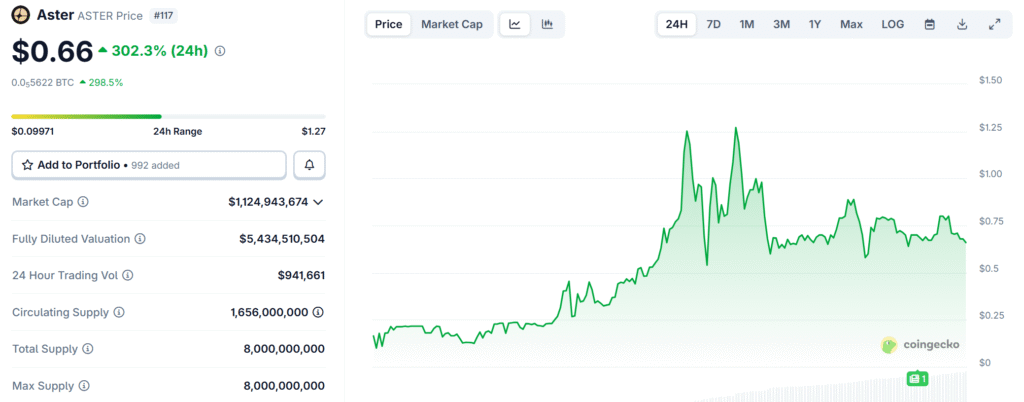Expand chart to fullscreen
The height and width of the screenshot is (402, 1024).
pos(994,24)
